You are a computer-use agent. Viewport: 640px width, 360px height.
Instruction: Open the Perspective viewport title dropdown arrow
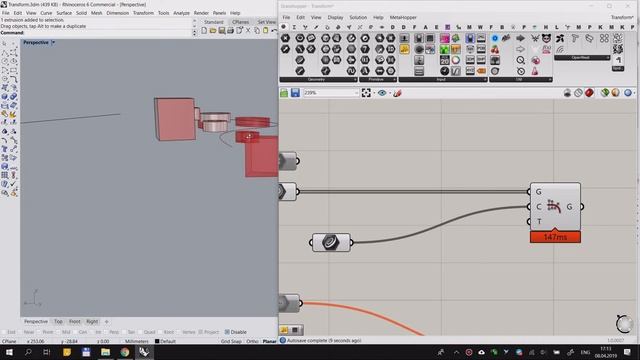tap(53, 42)
